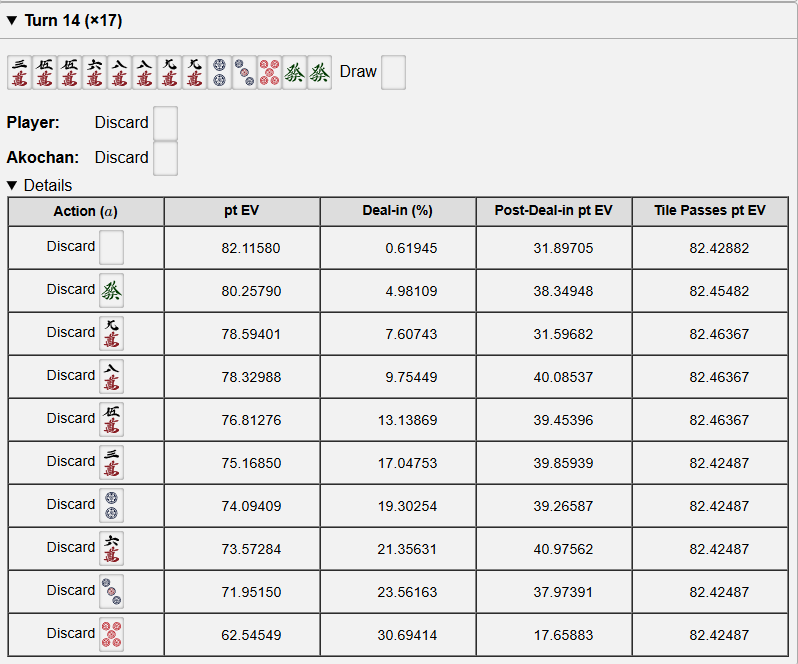Screen dimensions: 798x664
Task: Click blank tile in the 82.11580 table row
Action: pyautogui.click(x=111, y=248)
